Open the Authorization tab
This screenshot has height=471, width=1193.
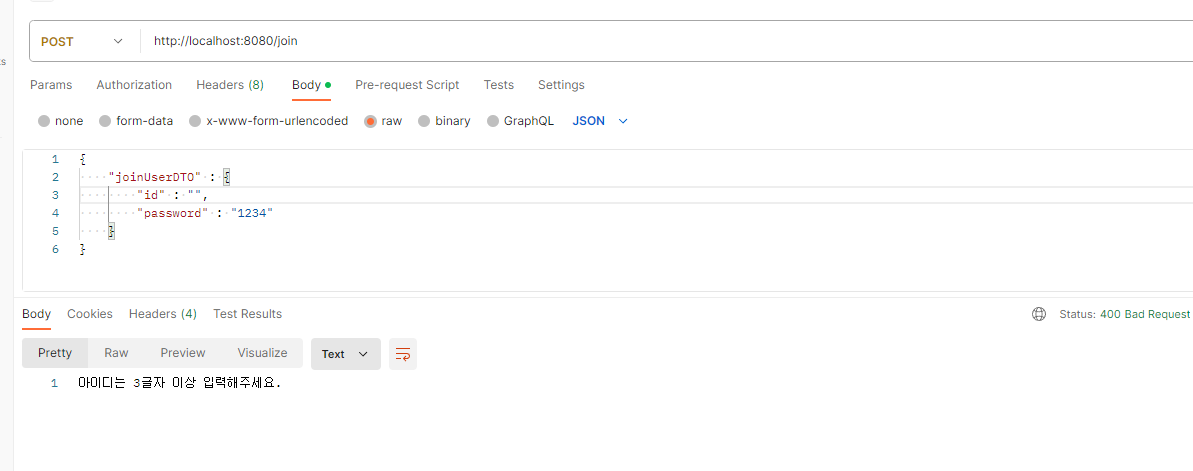pos(134,85)
